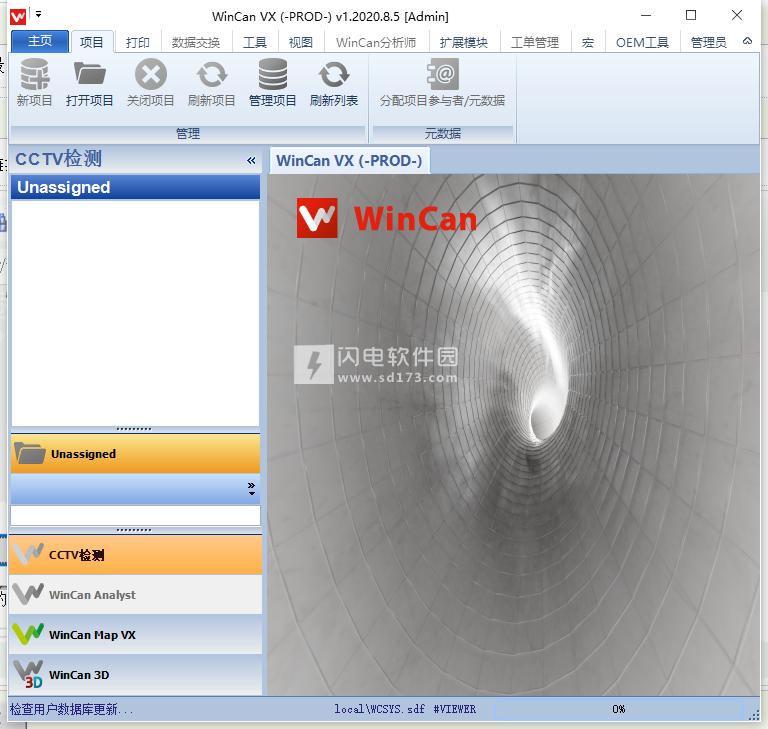Image resolution: width=768 pixels, height=729 pixels.
Task: Click the WinCan logo in title bar
Action: 18,17
